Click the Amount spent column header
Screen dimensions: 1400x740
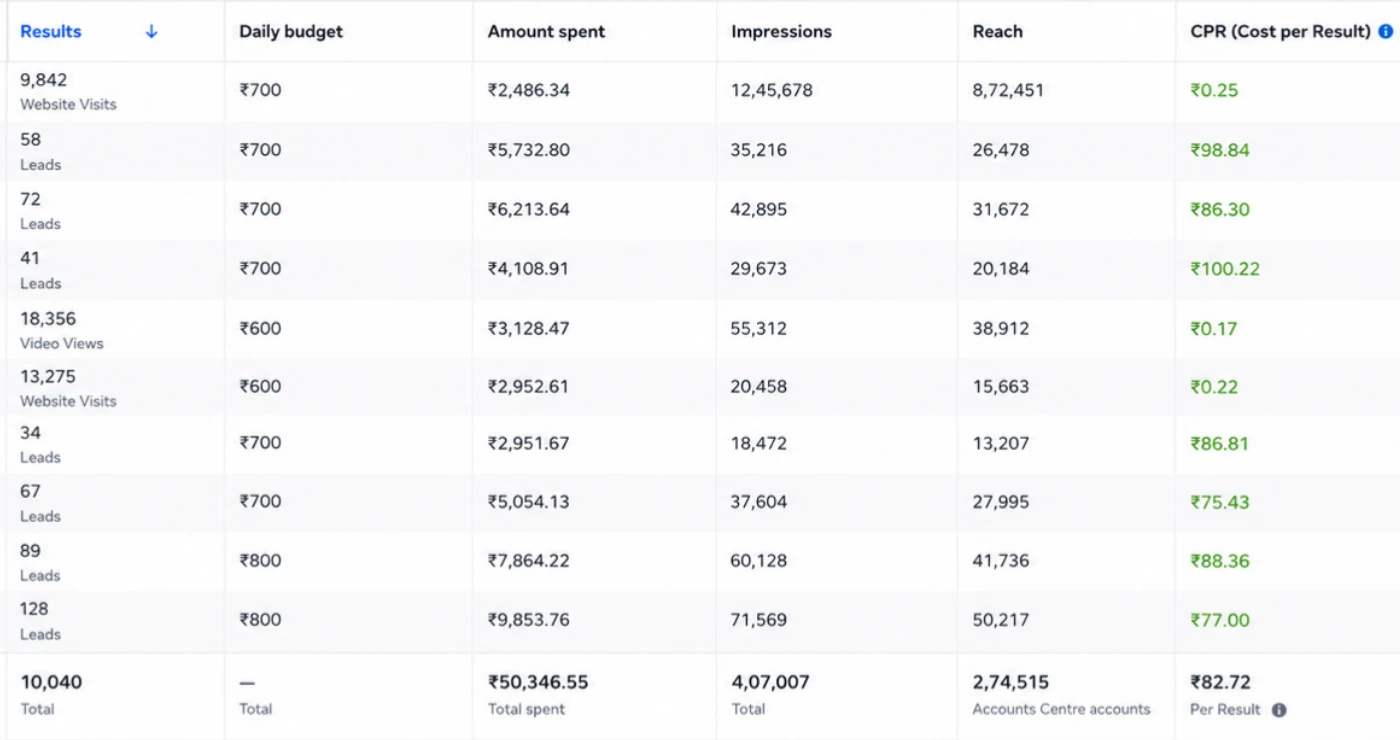point(546,31)
